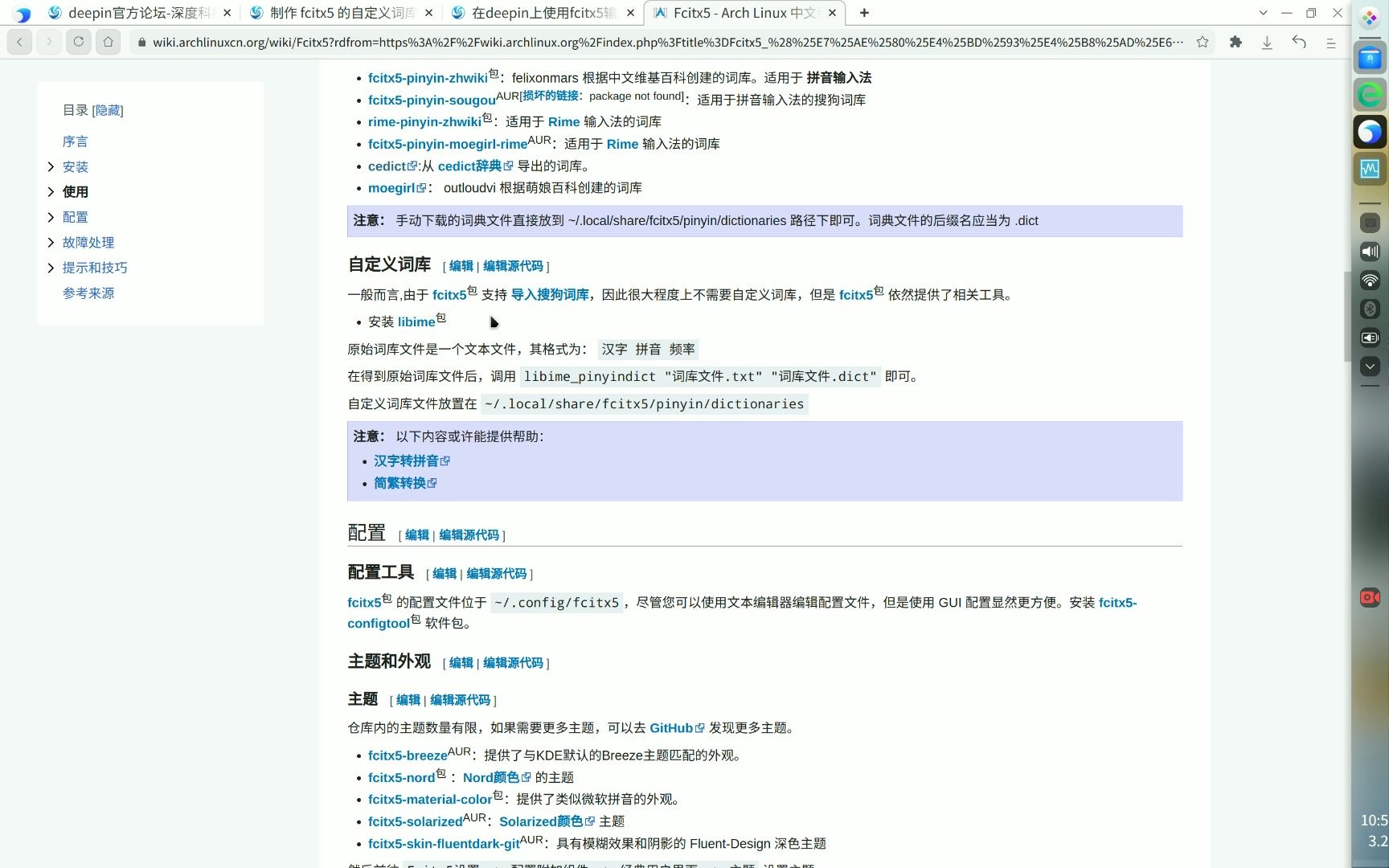Open the volume control tray icon
The image size is (1389, 868).
click(x=1370, y=252)
